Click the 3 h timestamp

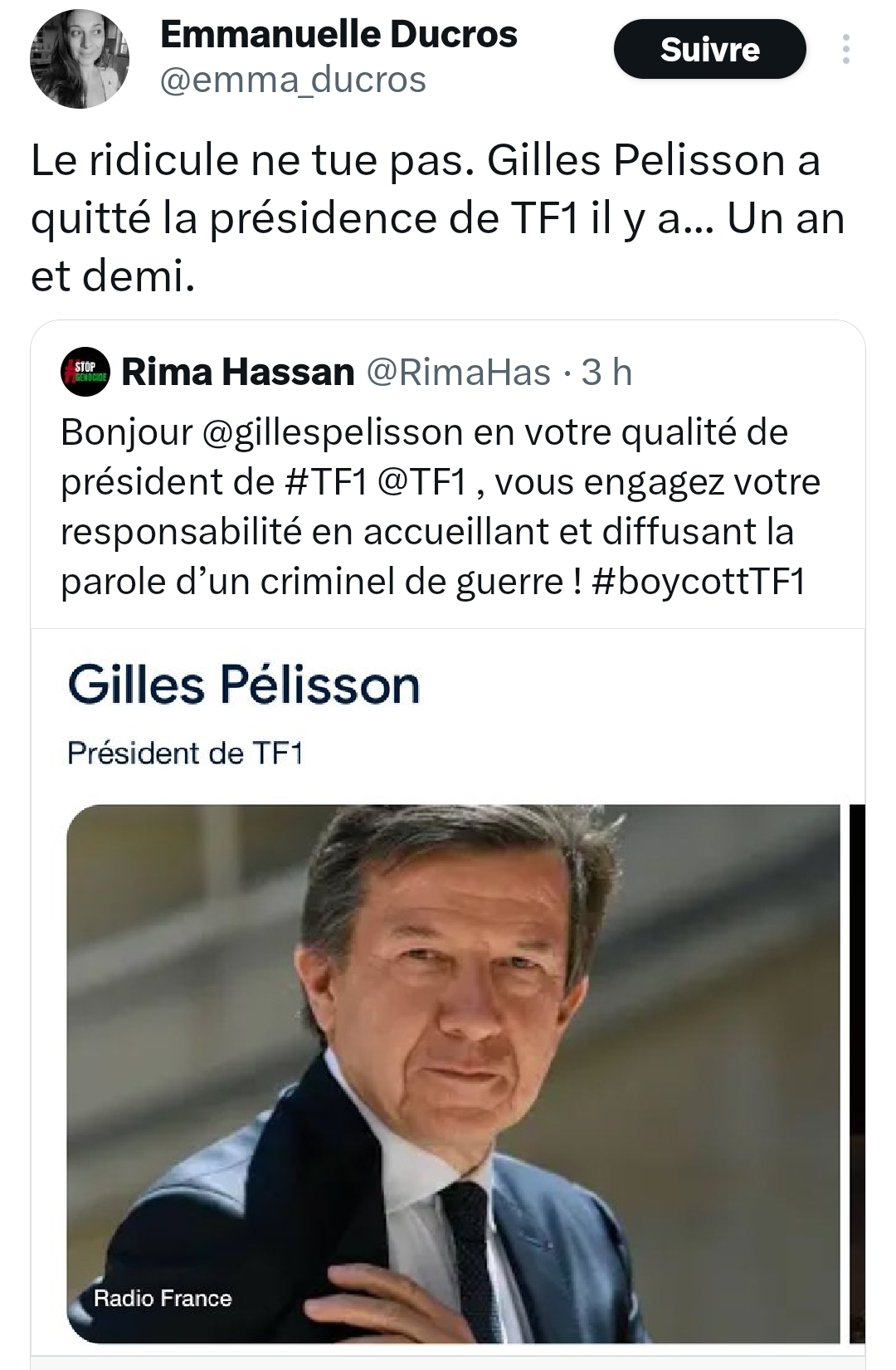coord(606,373)
